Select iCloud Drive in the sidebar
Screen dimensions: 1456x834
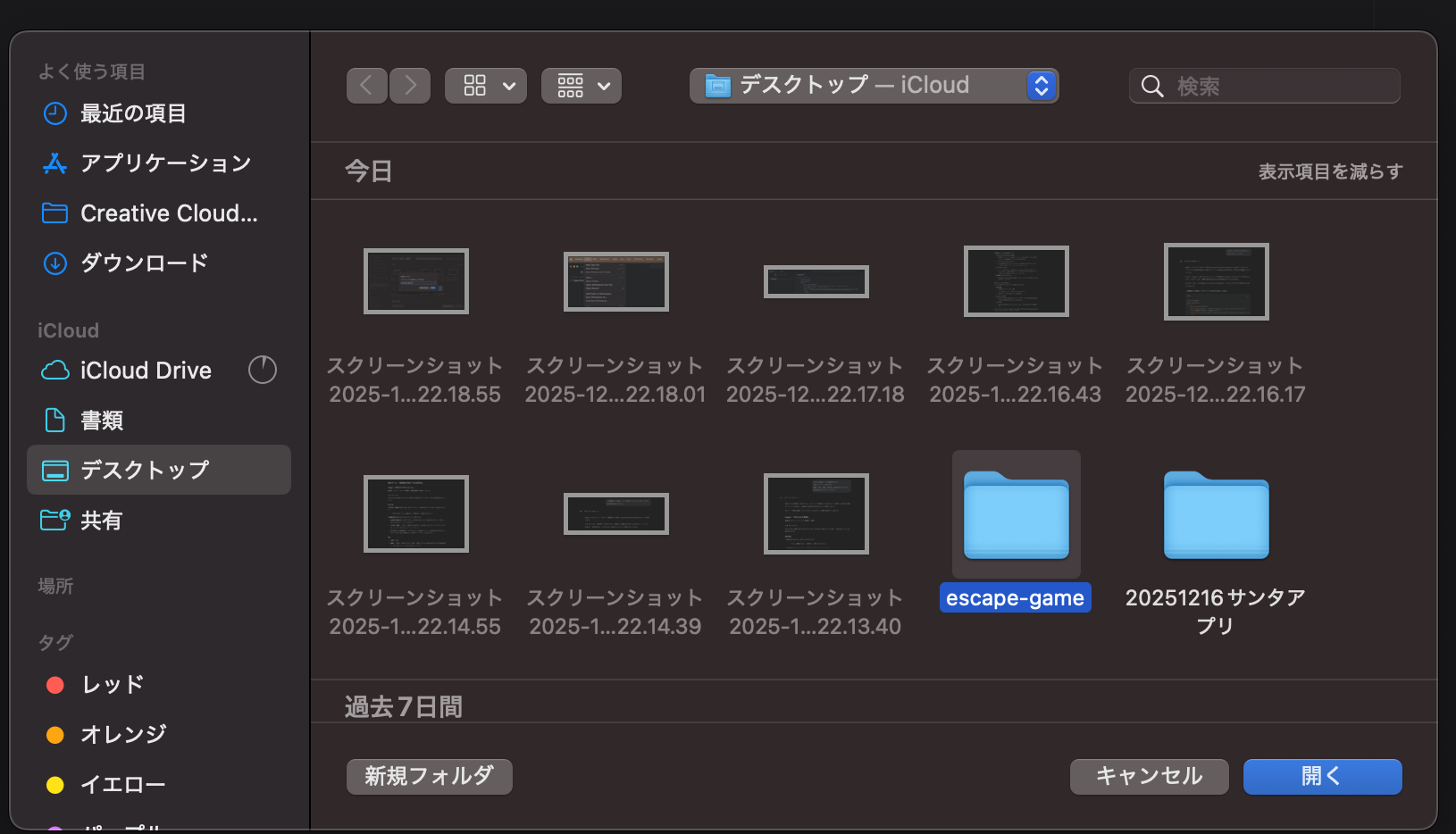coord(145,370)
